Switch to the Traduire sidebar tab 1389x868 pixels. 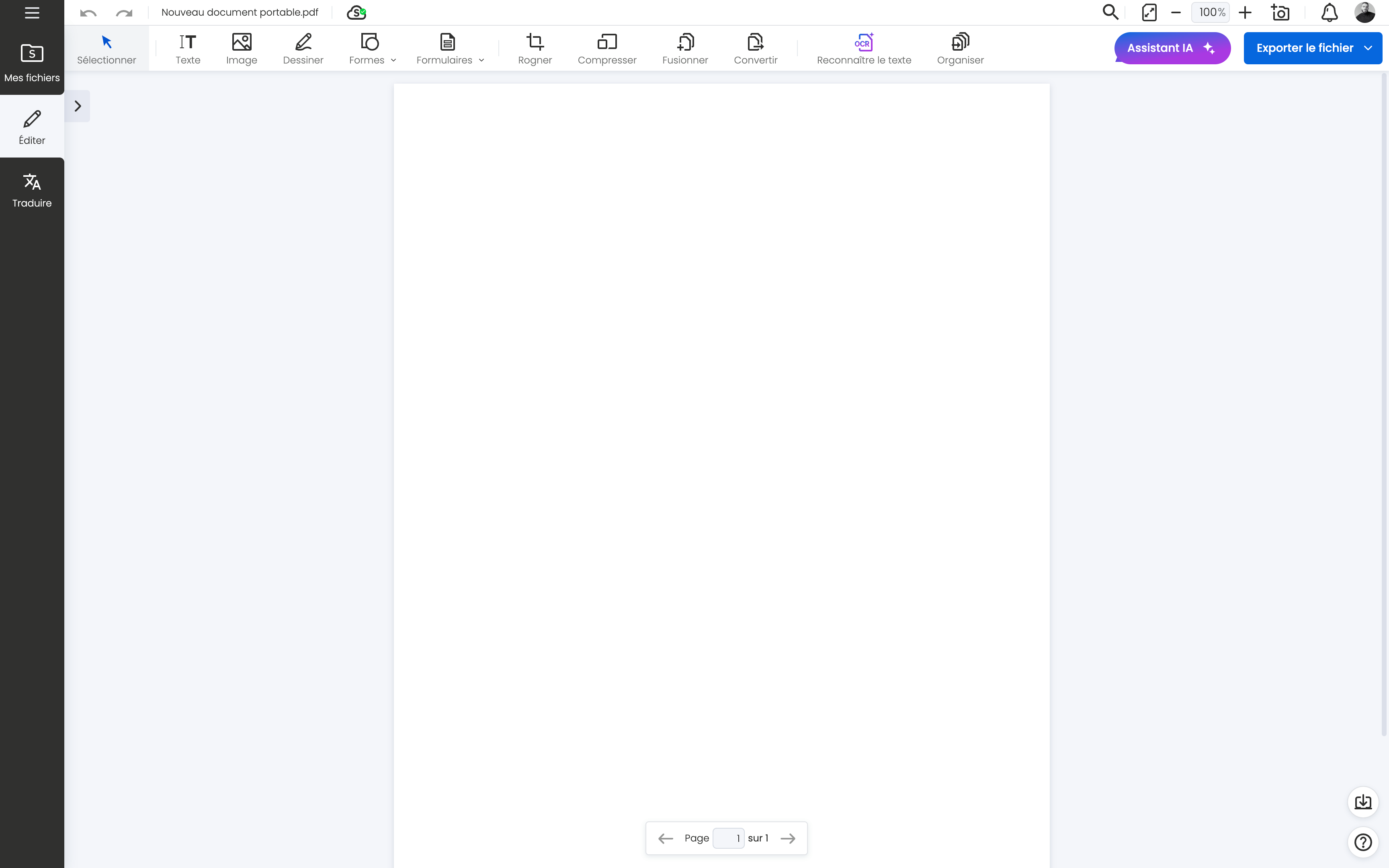click(32, 189)
